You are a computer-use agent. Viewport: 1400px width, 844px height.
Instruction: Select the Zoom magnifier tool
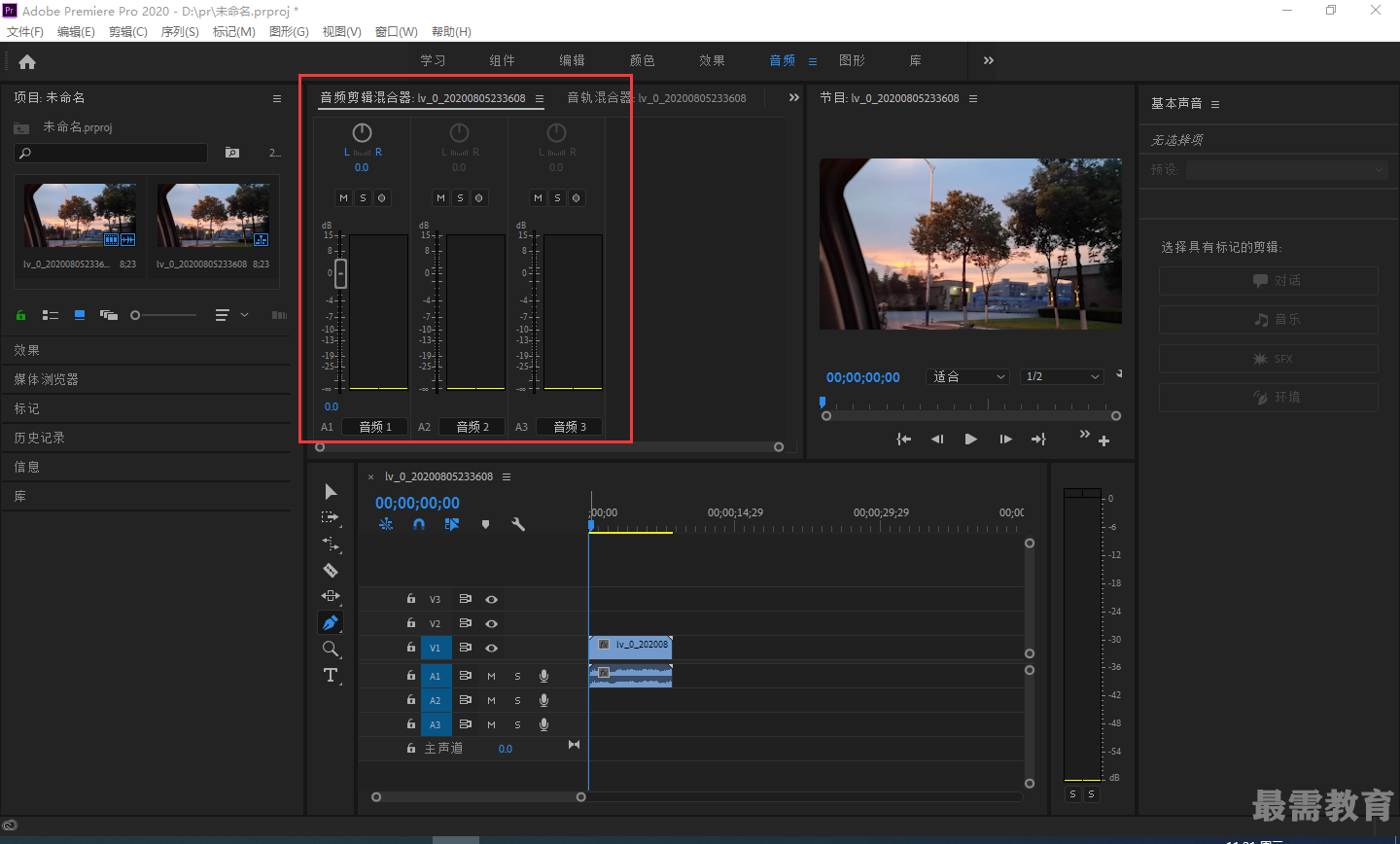331,649
